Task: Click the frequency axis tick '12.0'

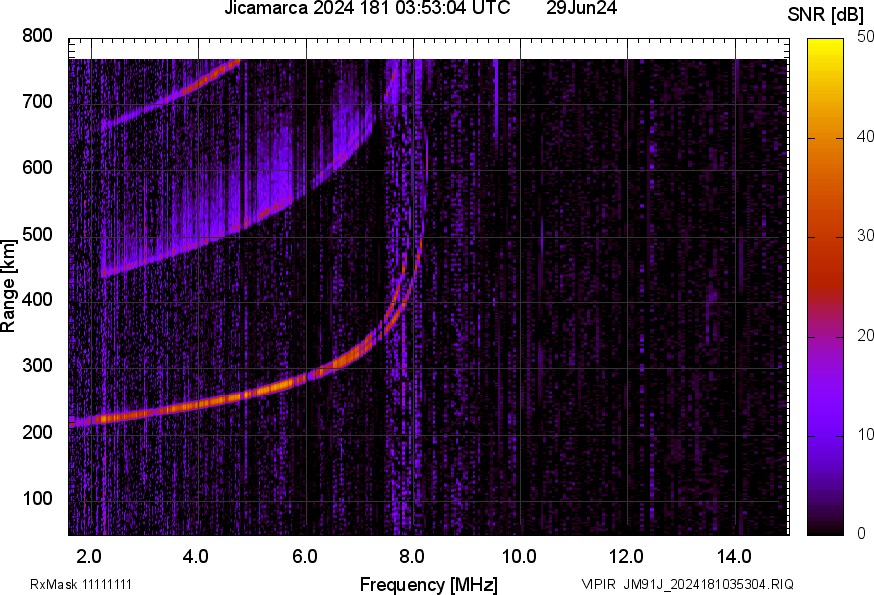Action: pos(627,557)
